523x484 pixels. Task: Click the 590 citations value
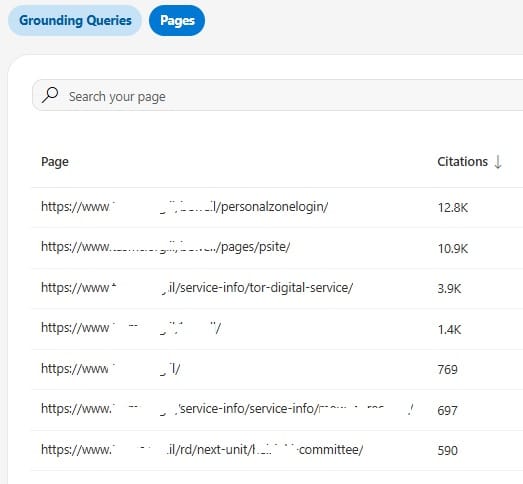click(447, 451)
